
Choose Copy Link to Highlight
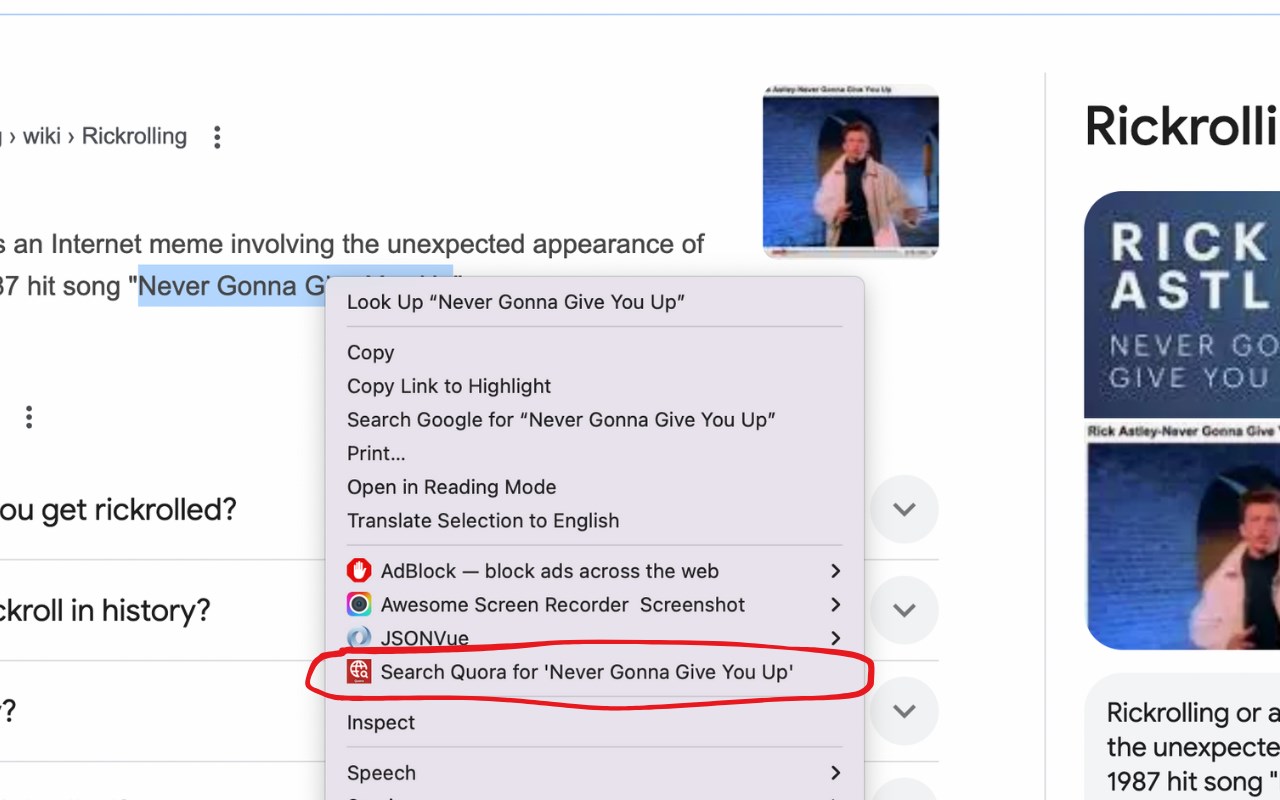tap(449, 386)
